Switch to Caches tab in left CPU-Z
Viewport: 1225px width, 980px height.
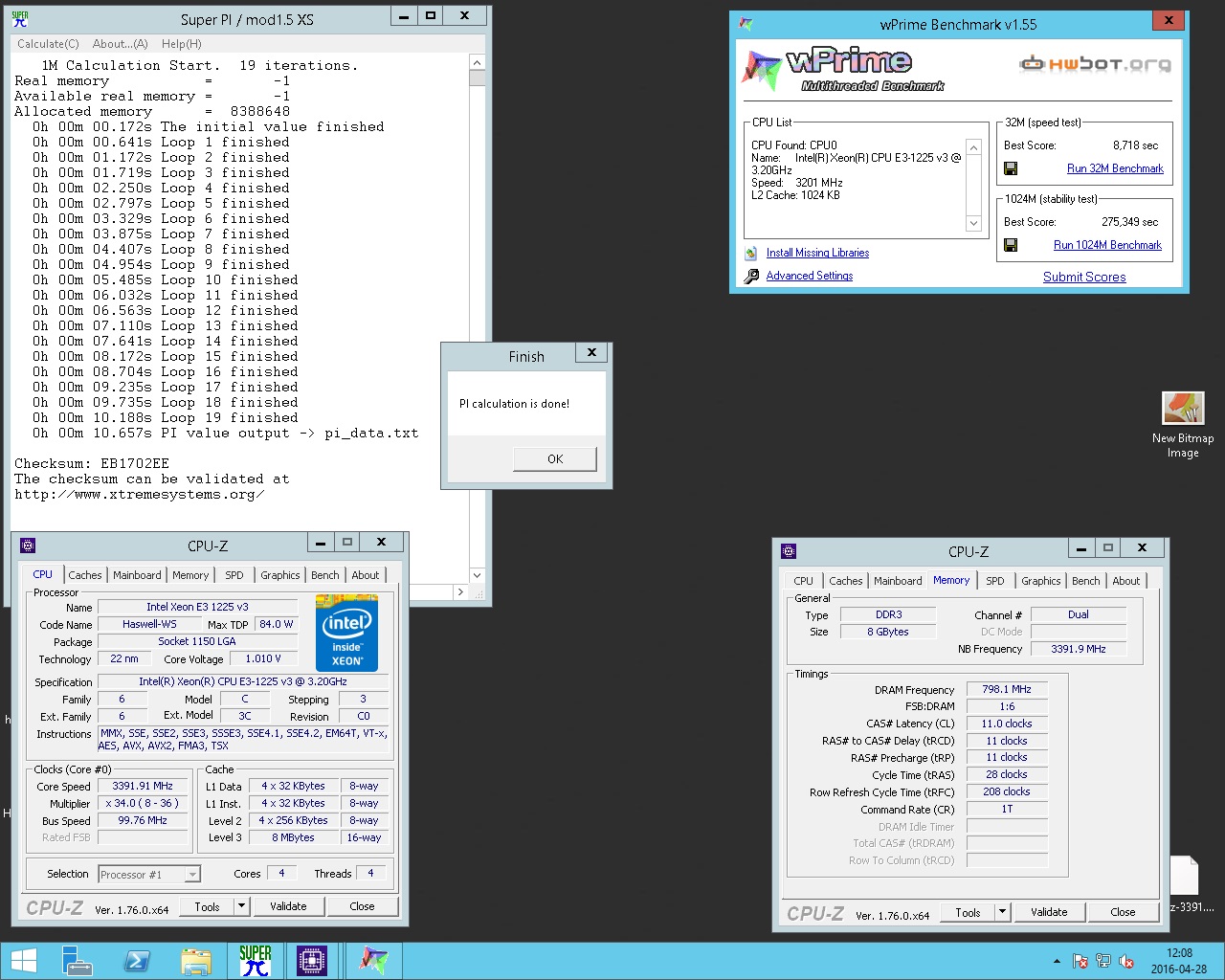84,575
